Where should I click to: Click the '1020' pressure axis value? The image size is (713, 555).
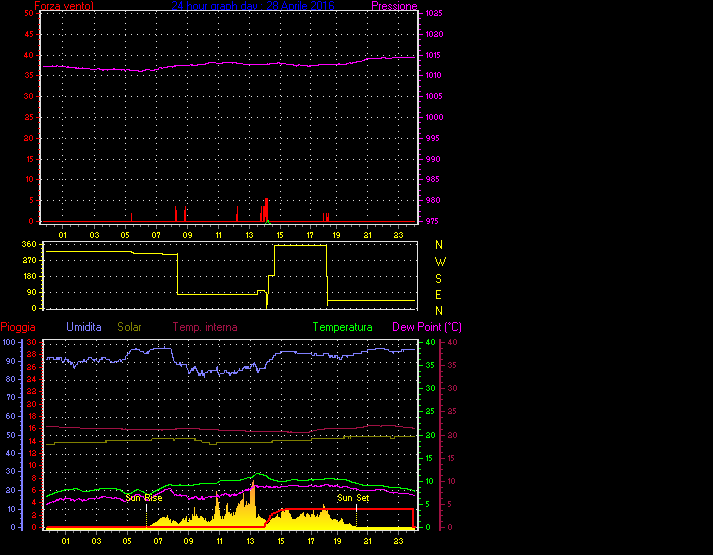point(434,34)
